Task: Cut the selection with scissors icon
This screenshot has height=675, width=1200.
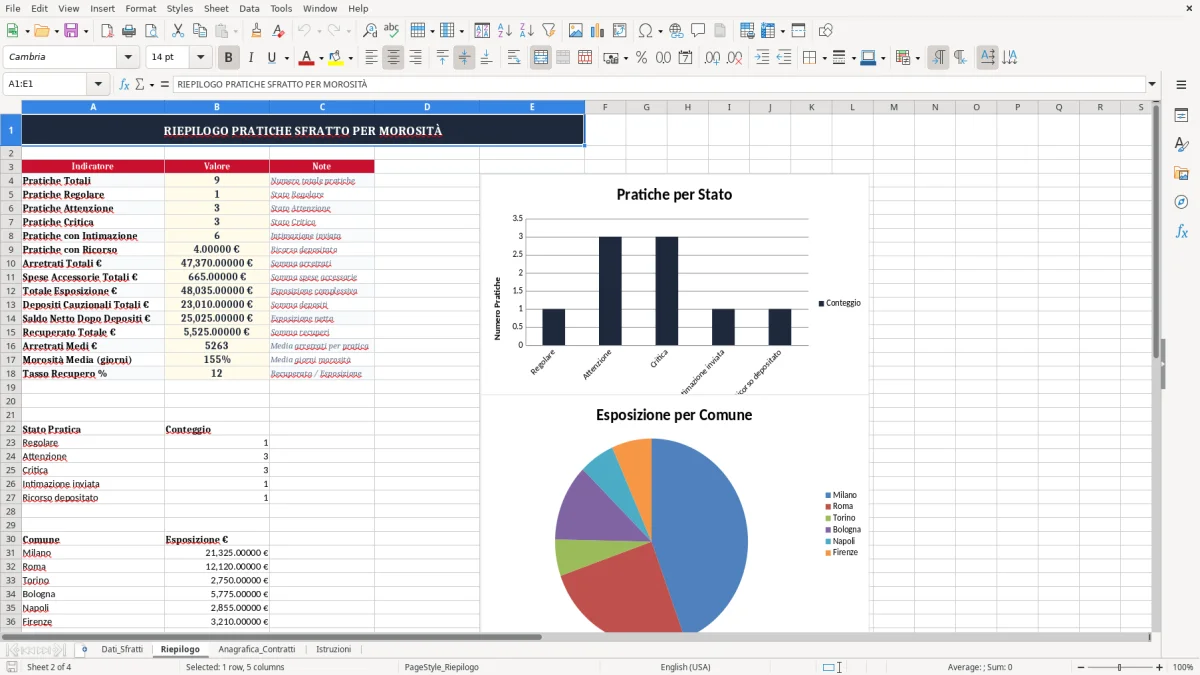Action: tap(177, 31)
